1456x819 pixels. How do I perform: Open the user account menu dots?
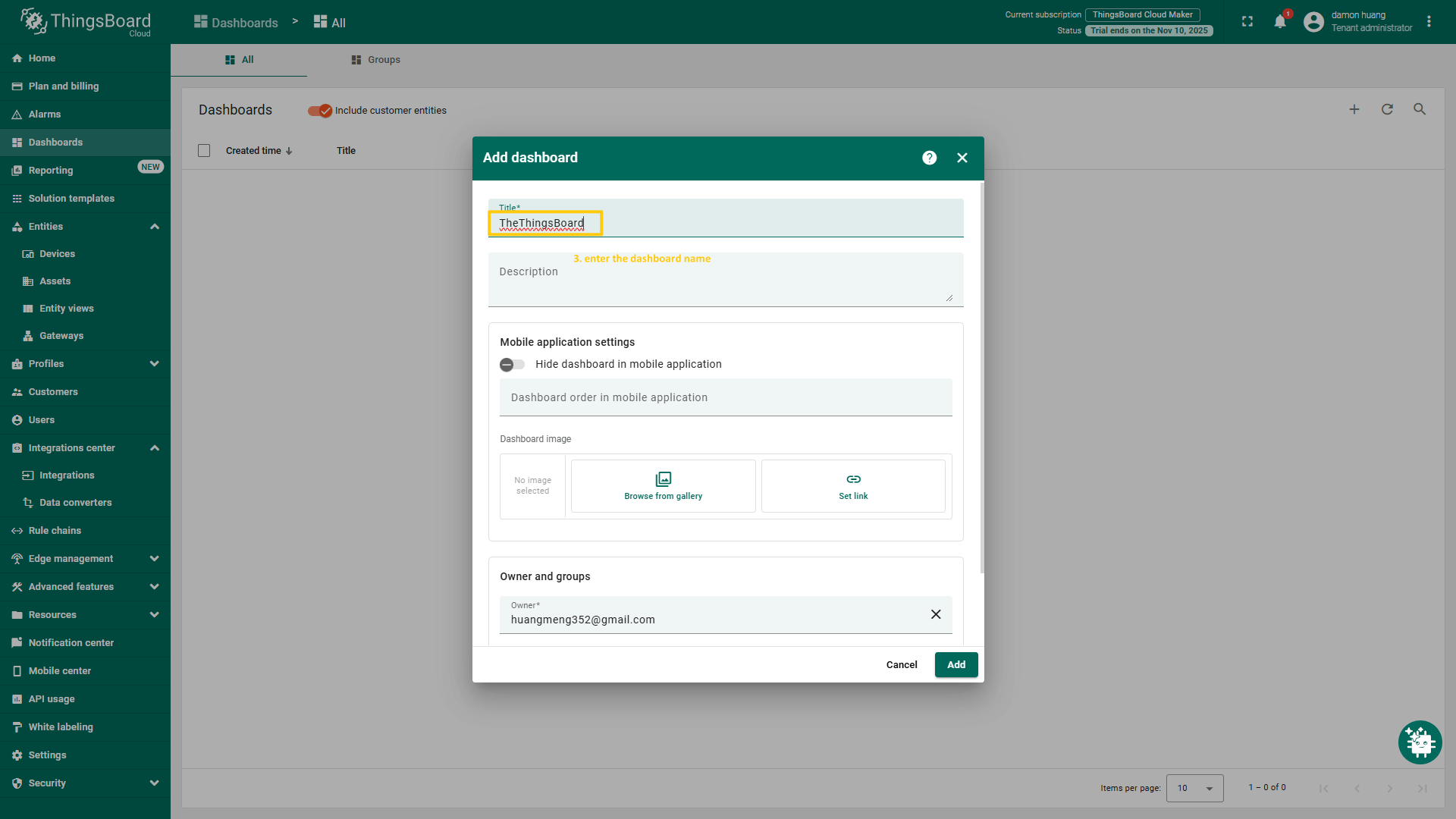pyautogui.click(x=1429, y=22)
